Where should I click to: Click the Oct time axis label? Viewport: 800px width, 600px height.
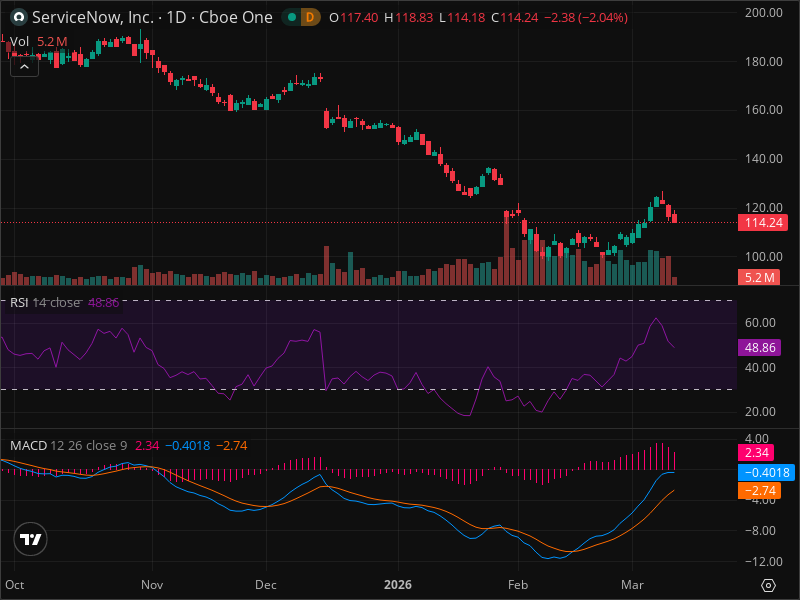(15, 585)
